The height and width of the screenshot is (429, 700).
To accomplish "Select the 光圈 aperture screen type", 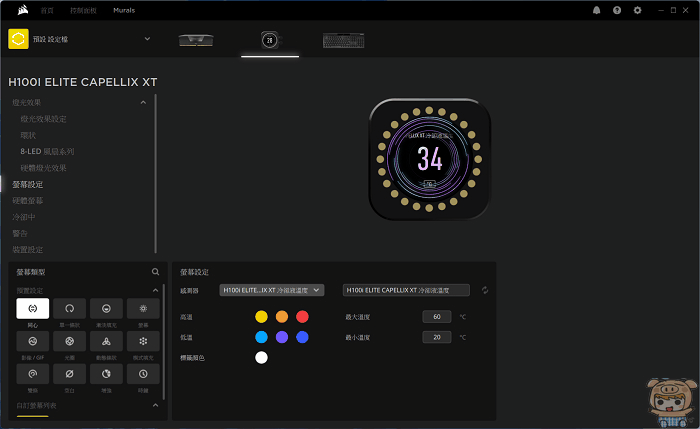I will pos(70,341).
